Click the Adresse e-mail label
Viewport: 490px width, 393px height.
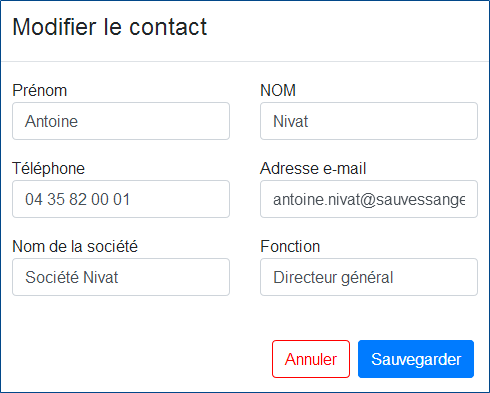tap(313, 168)
